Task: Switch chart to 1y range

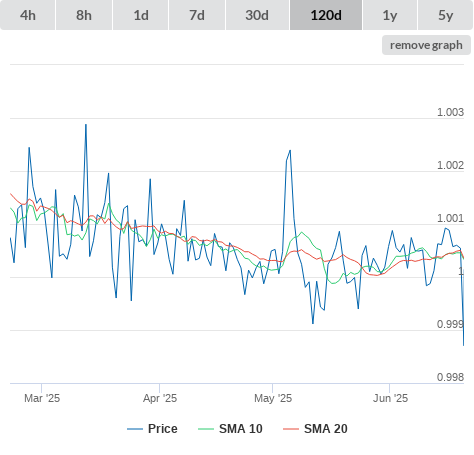Action: pyautogui.click(x=390, y=15)
